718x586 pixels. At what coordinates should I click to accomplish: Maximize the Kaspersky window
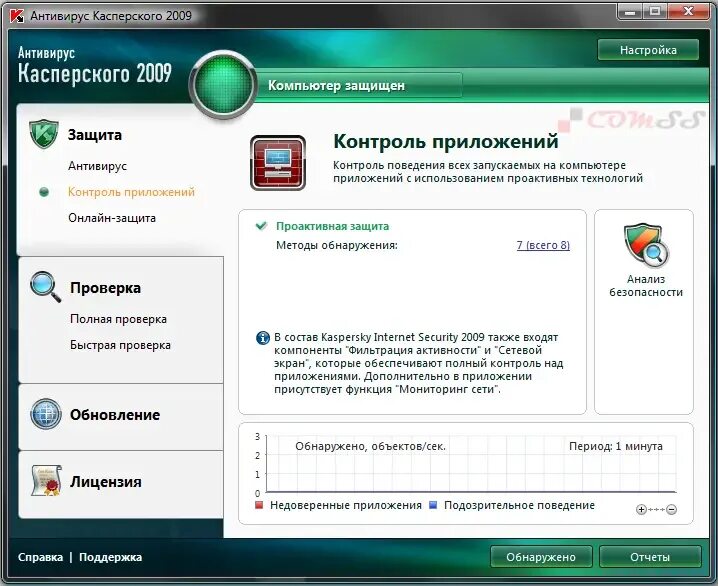(x=655, y=11)
